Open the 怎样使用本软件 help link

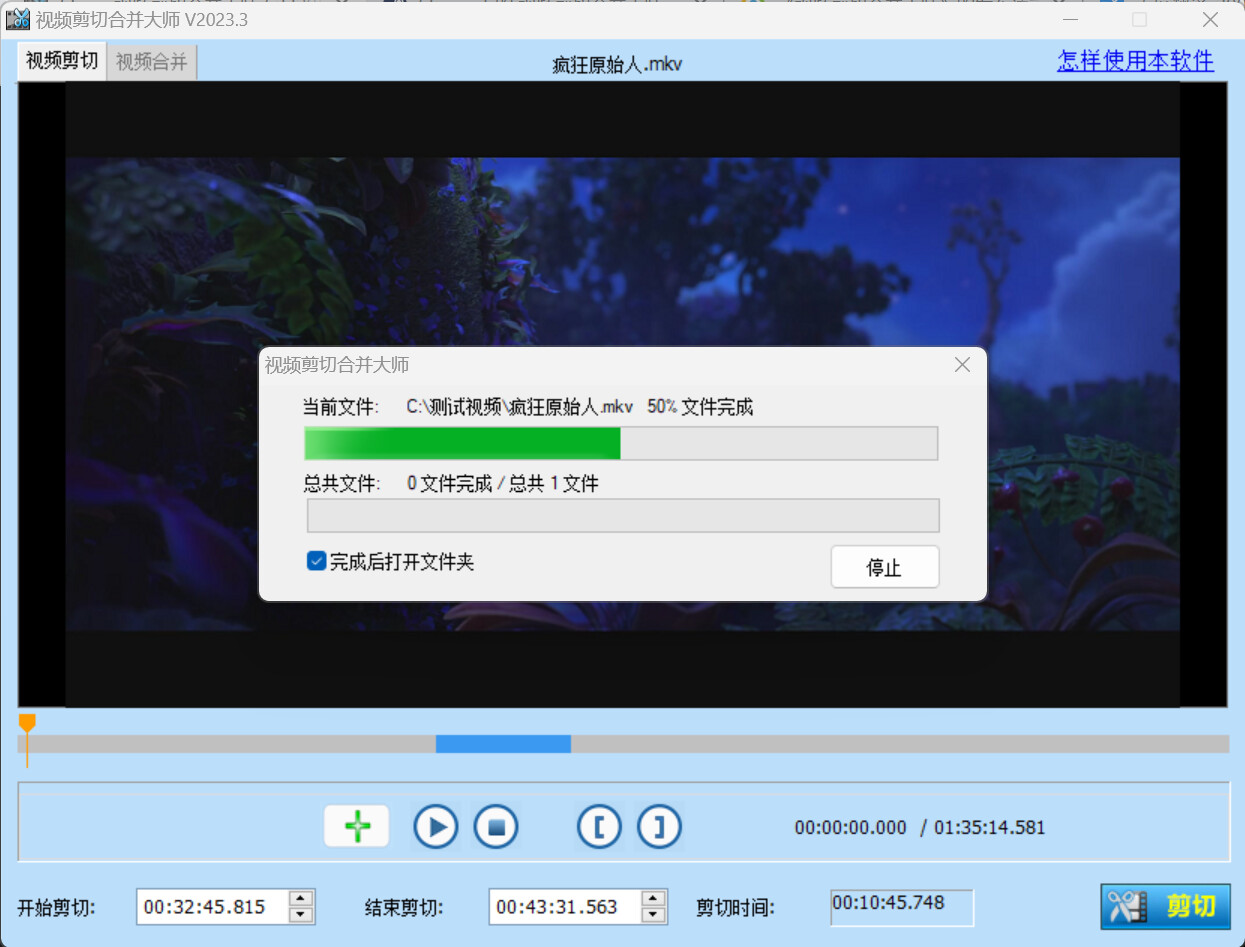point(1136,61)
